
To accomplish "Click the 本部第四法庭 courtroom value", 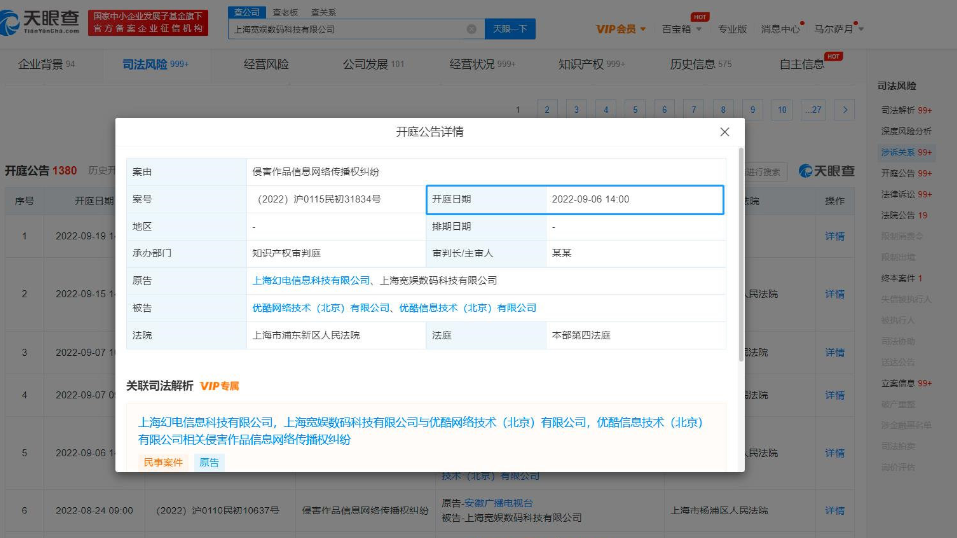I will 581,335.
